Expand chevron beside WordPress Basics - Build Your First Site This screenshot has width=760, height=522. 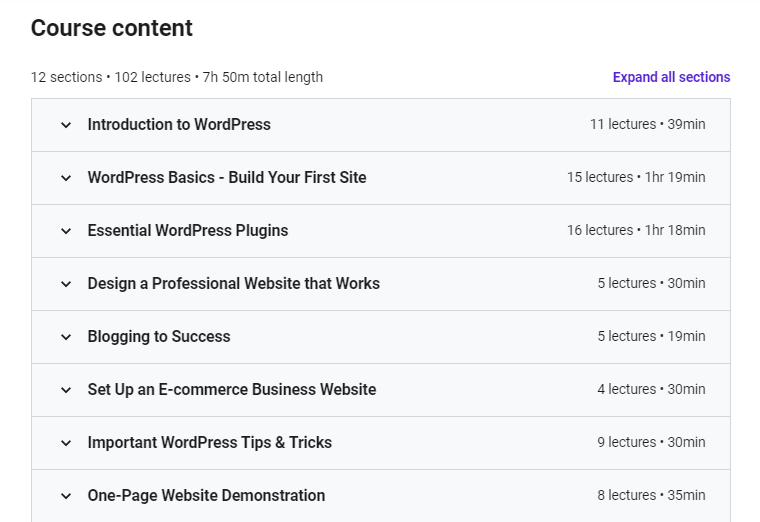click(66, 178)
